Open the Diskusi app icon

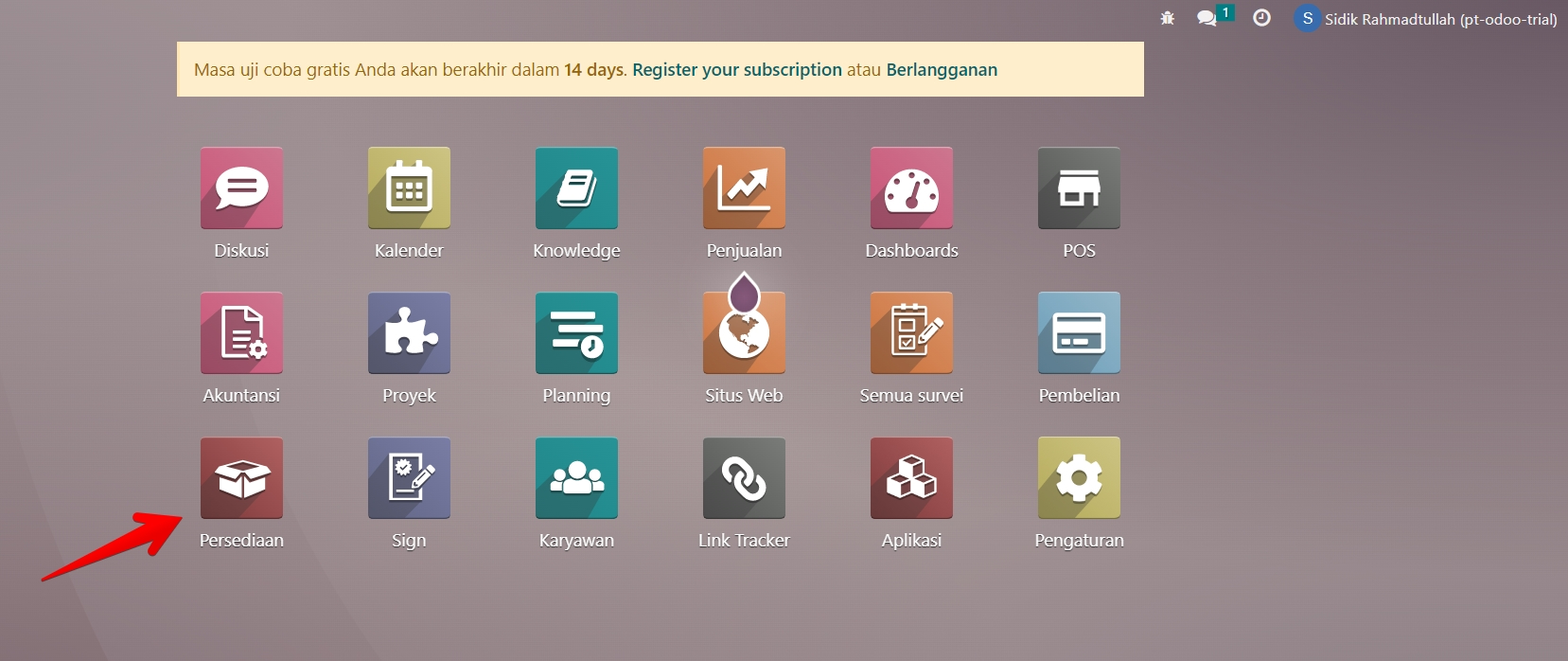tap(241, 188)
